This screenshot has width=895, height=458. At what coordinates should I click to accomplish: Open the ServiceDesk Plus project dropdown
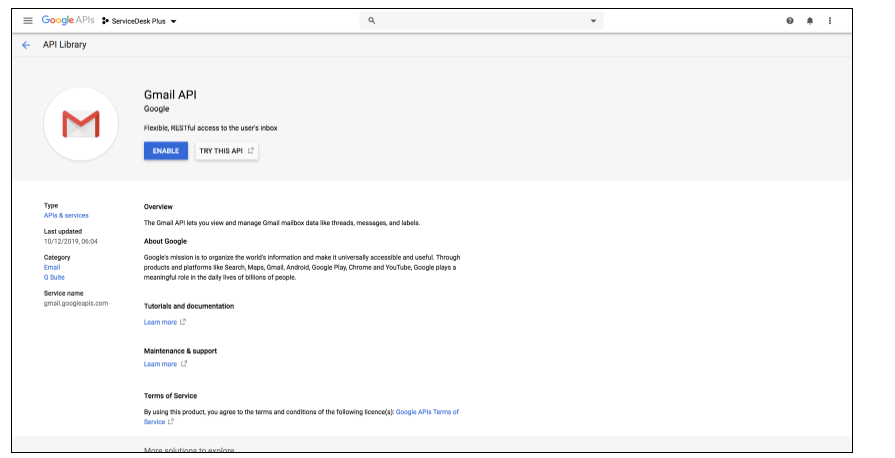point(139,20)
